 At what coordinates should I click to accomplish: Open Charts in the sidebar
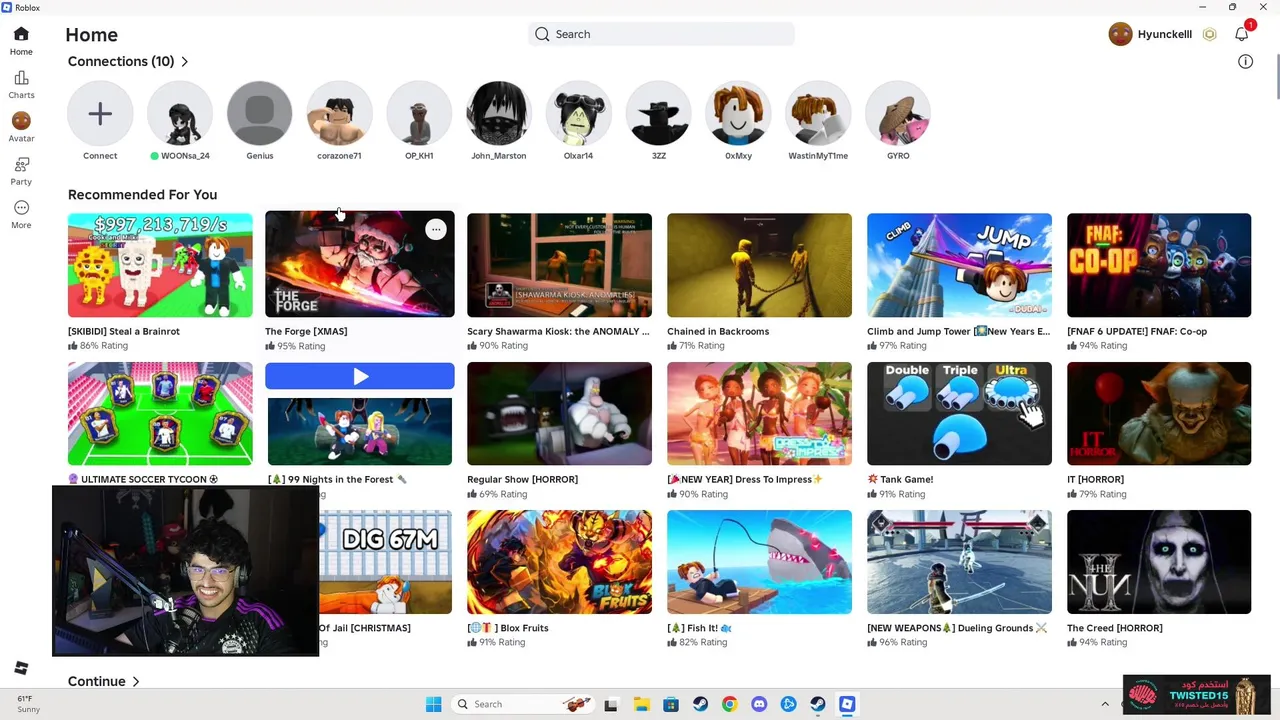21,85
